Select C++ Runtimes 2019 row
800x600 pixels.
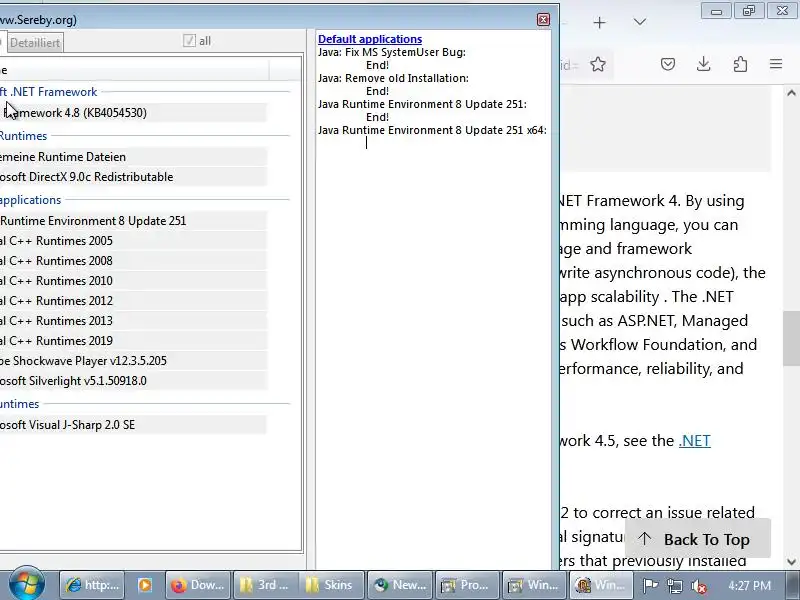click(x=133, y=341)
